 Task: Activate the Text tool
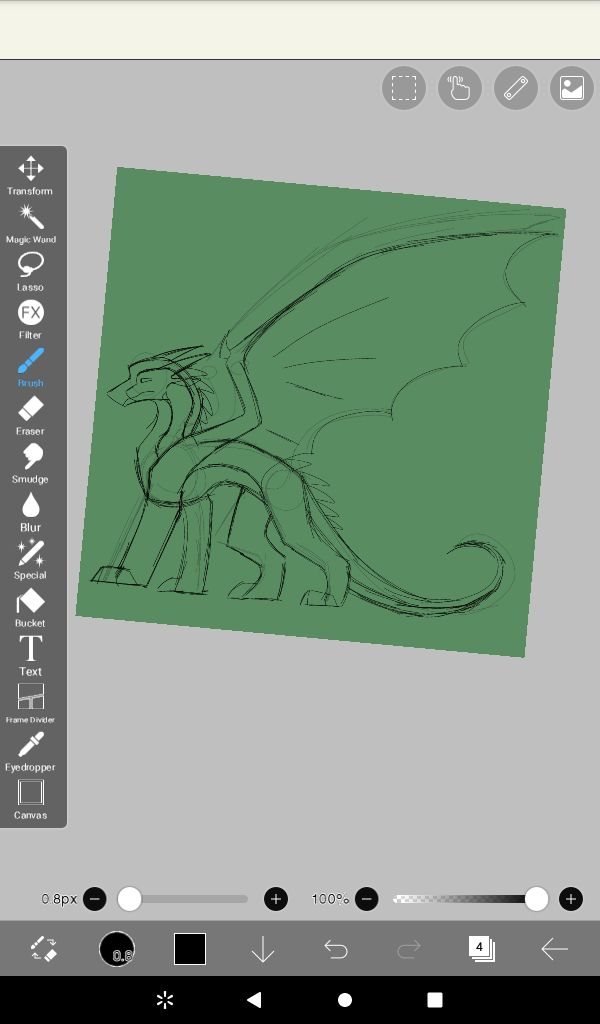coord(30,656)
